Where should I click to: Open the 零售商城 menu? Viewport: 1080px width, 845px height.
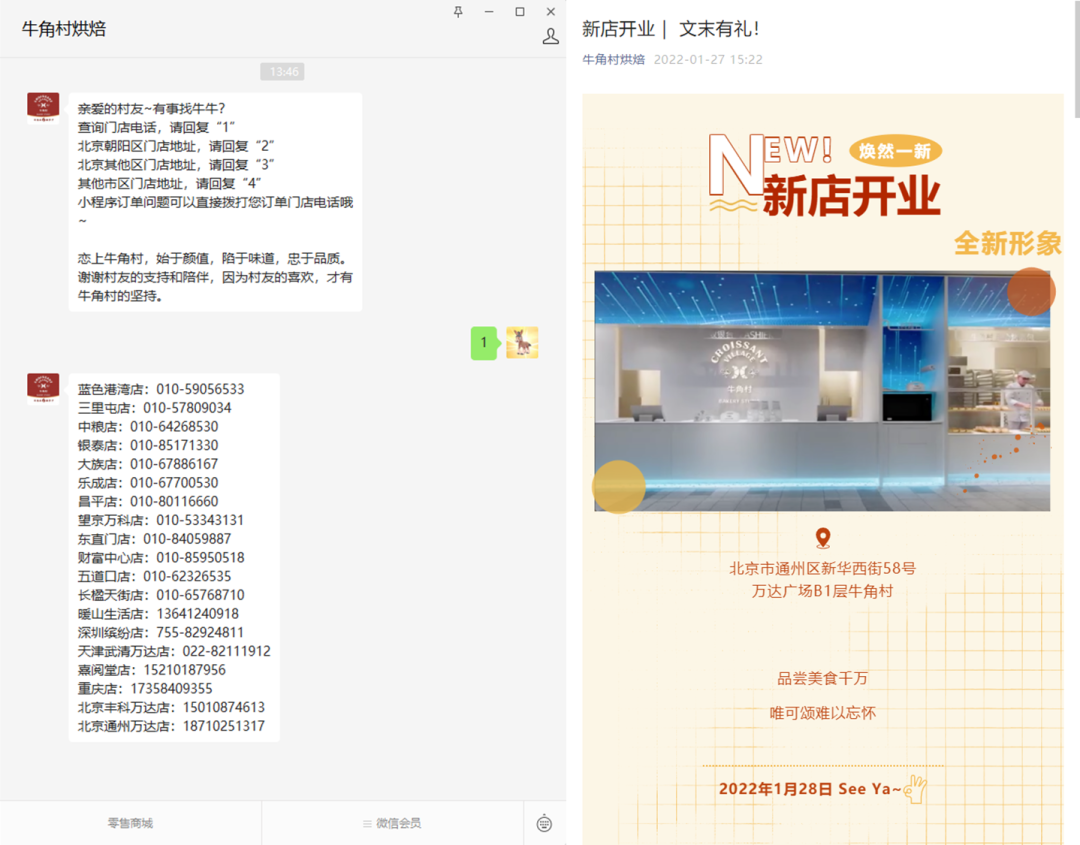(130, 823)
